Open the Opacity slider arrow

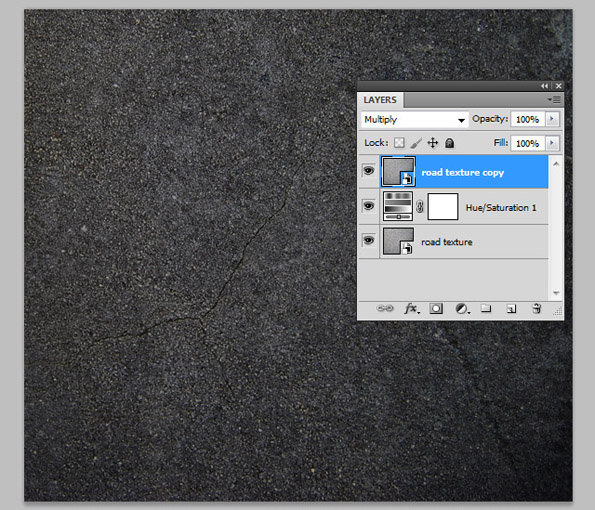[552, 119]
